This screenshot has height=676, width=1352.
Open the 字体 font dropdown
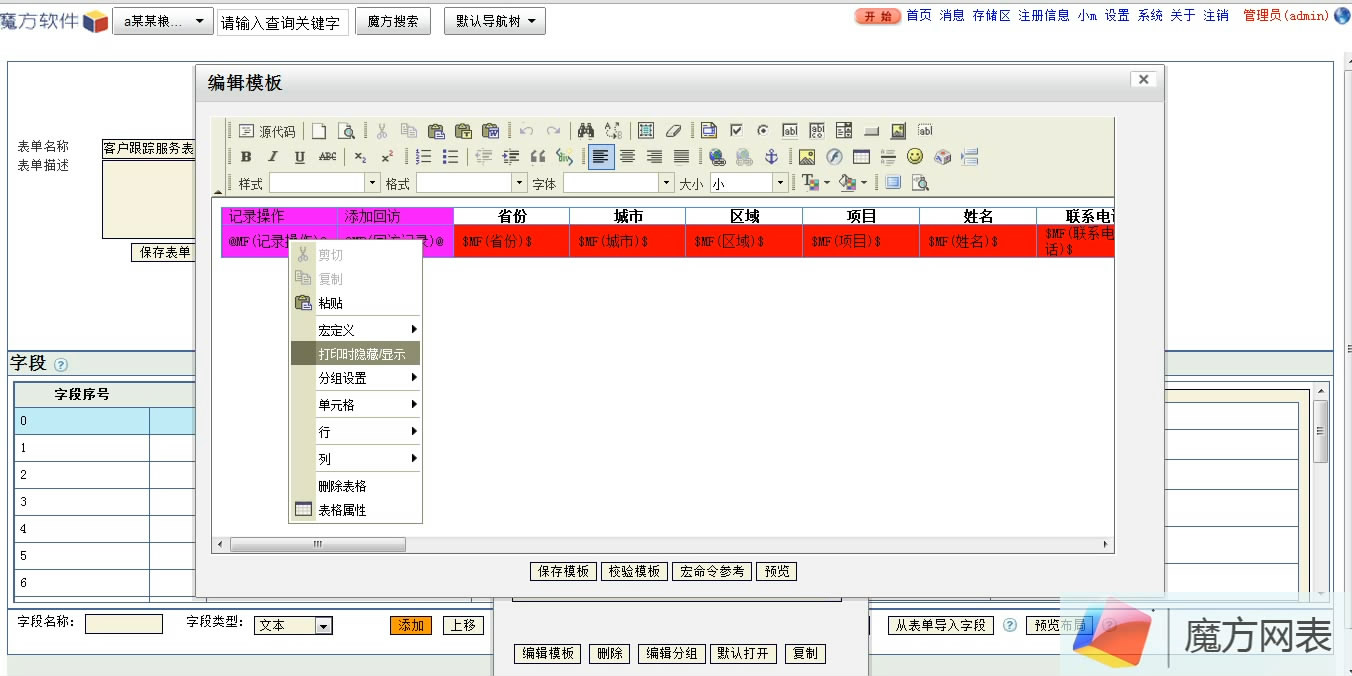[618, 183]
